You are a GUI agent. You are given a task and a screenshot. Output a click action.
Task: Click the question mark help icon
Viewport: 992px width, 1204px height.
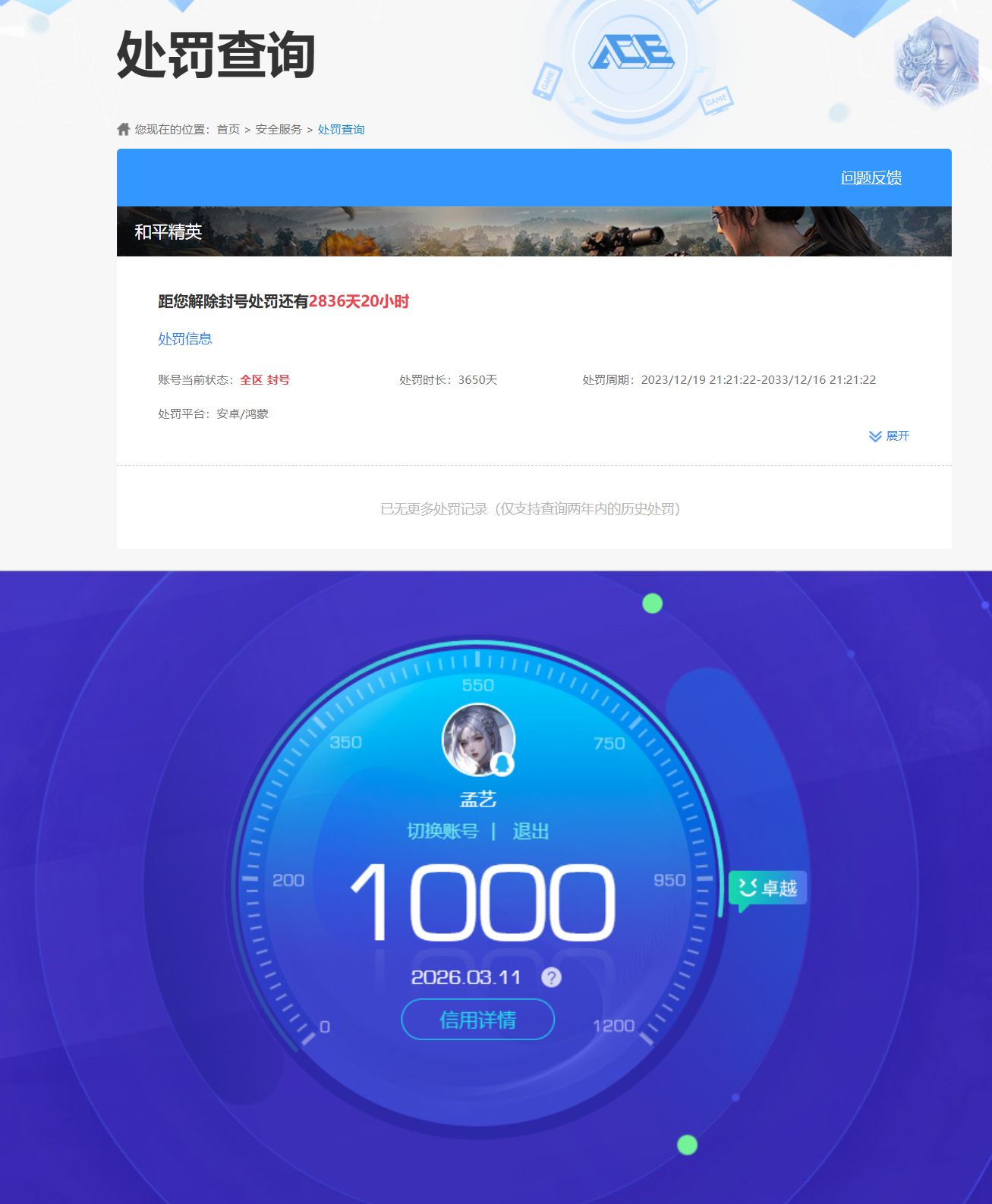coord(551,977)
